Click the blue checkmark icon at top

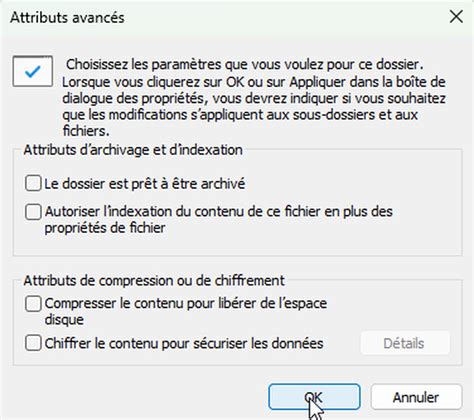pos(33,71)
